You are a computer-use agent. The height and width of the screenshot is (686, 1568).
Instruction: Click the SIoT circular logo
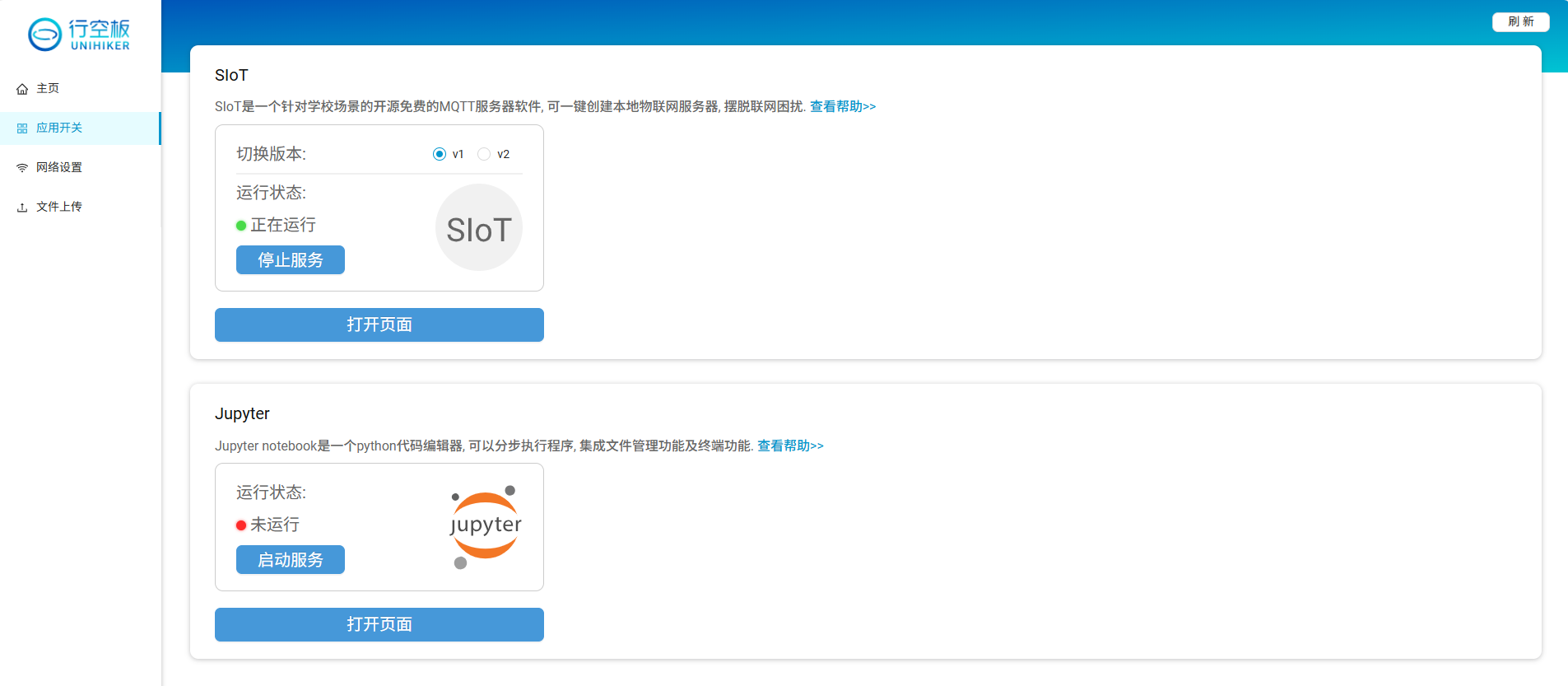478,228
